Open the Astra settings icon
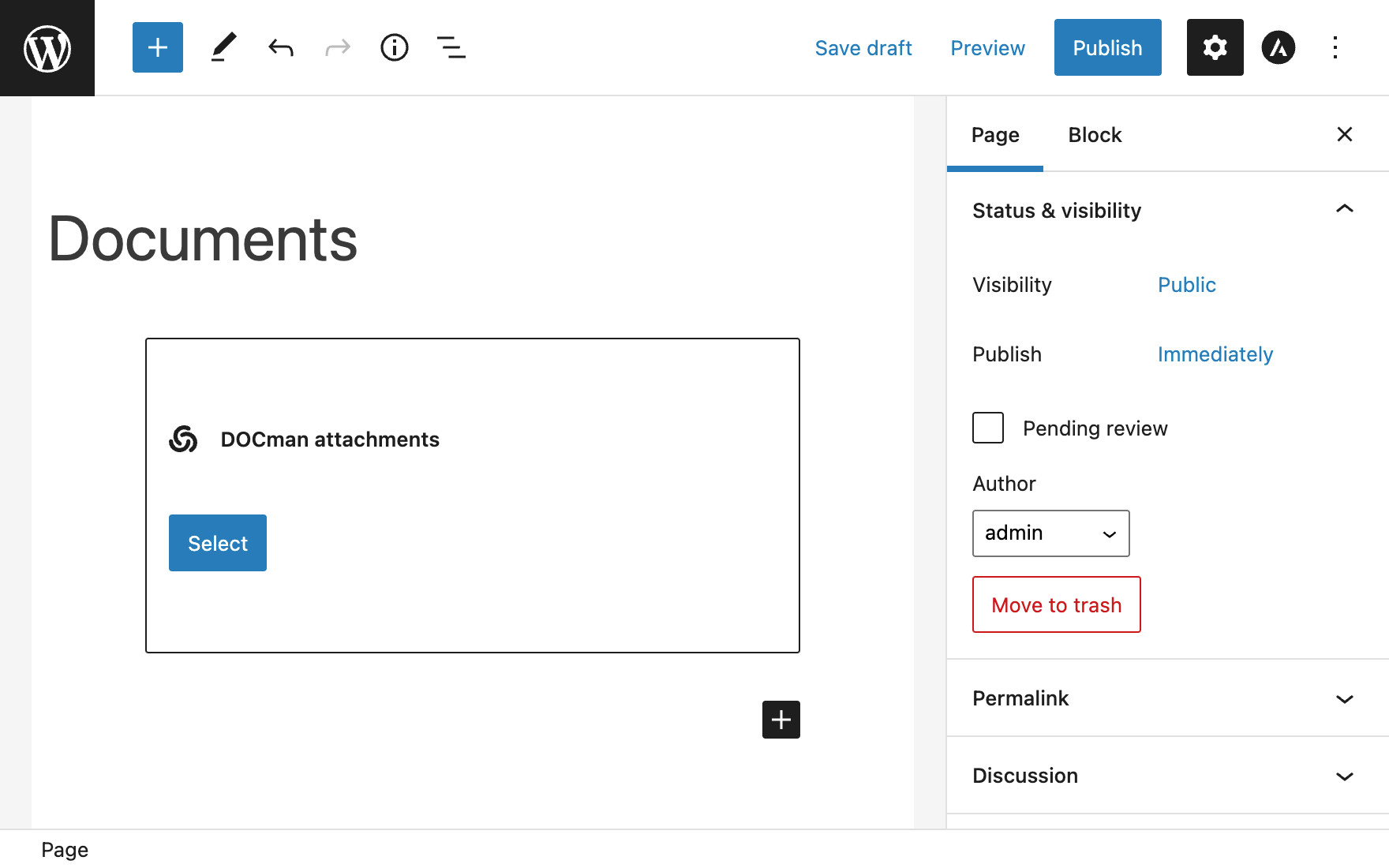Image resolution: width=1389 pixels, height=868 pixels. [x=1278, y=47]
